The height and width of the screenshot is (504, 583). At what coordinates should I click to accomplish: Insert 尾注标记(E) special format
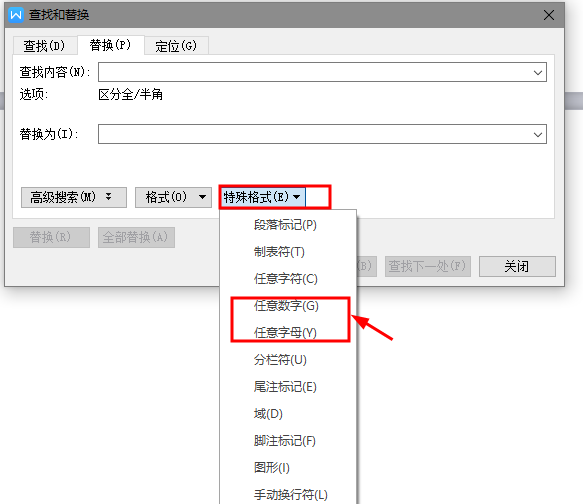[x=285, y=387]
